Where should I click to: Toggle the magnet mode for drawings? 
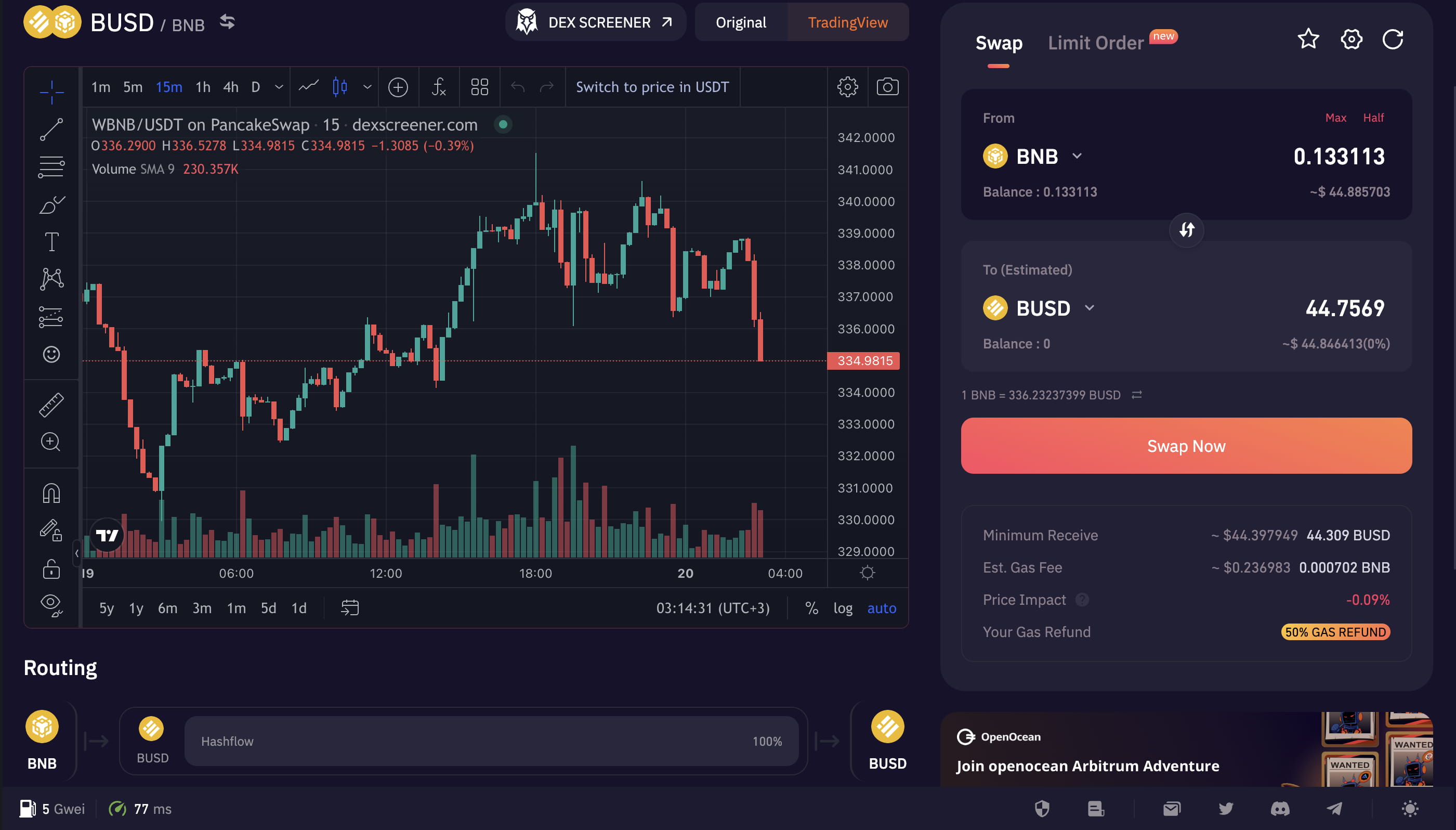point(51,493)
